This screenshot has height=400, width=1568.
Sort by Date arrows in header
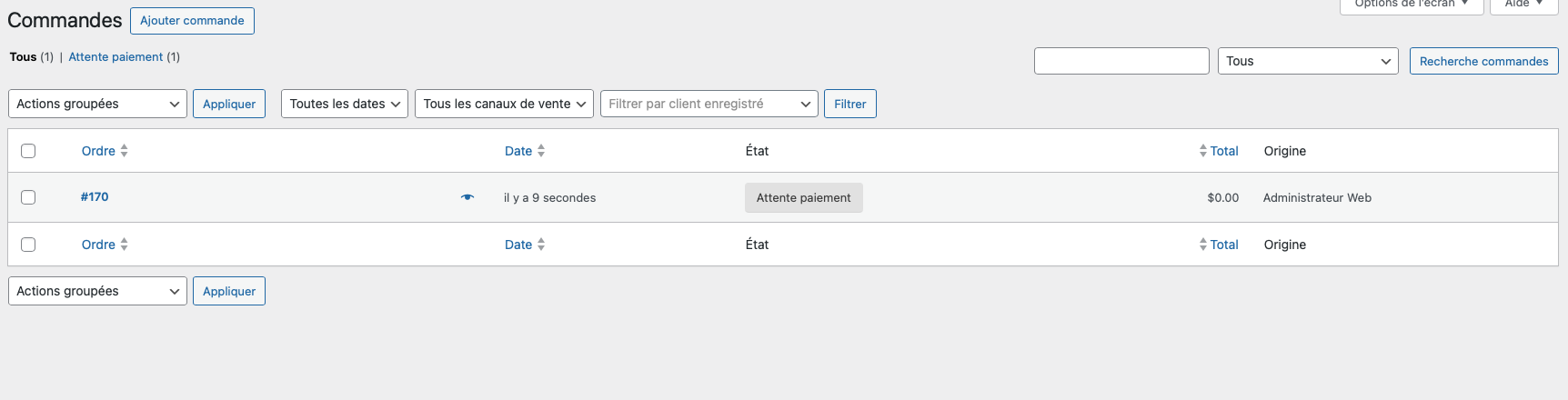(541, 151)
